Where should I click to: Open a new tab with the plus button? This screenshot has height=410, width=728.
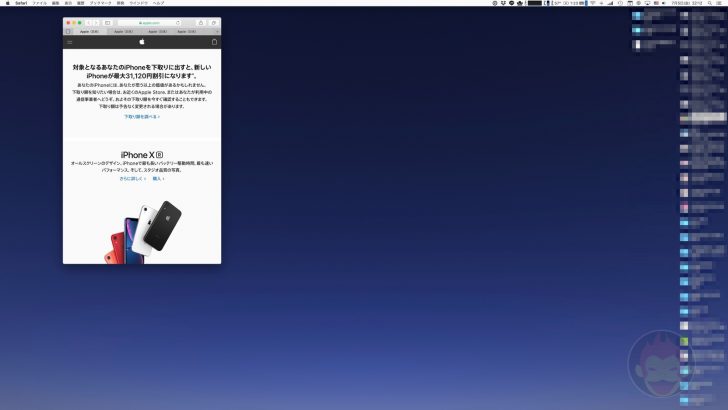pyautogui.click(x=217, y=32)
